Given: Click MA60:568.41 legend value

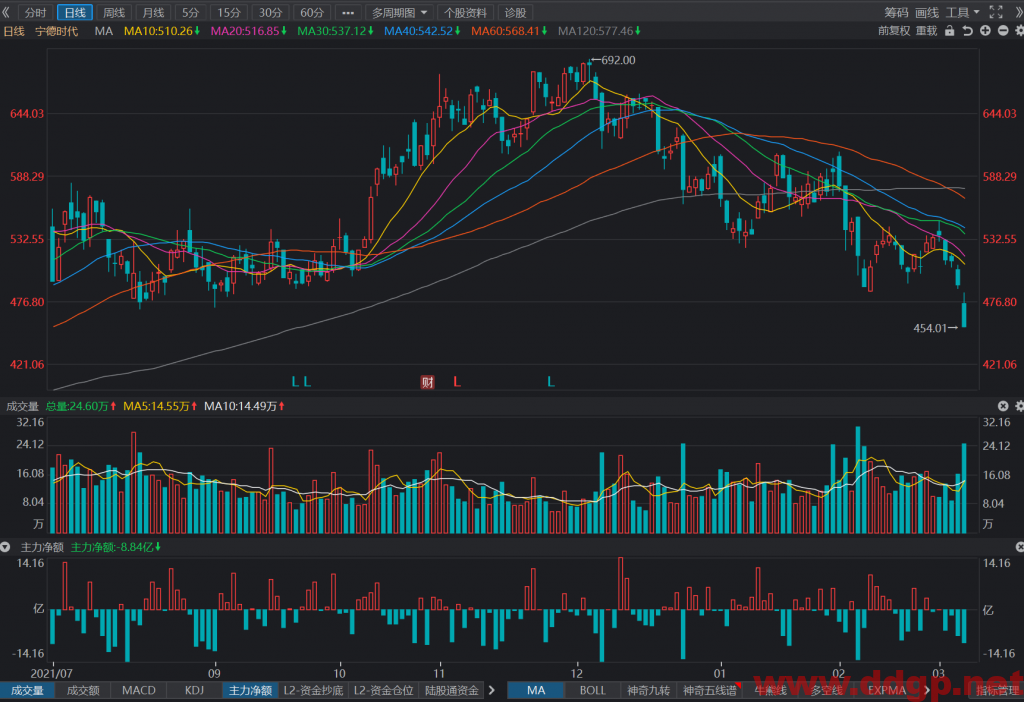Looking at the screenshot, I should 509,31.
